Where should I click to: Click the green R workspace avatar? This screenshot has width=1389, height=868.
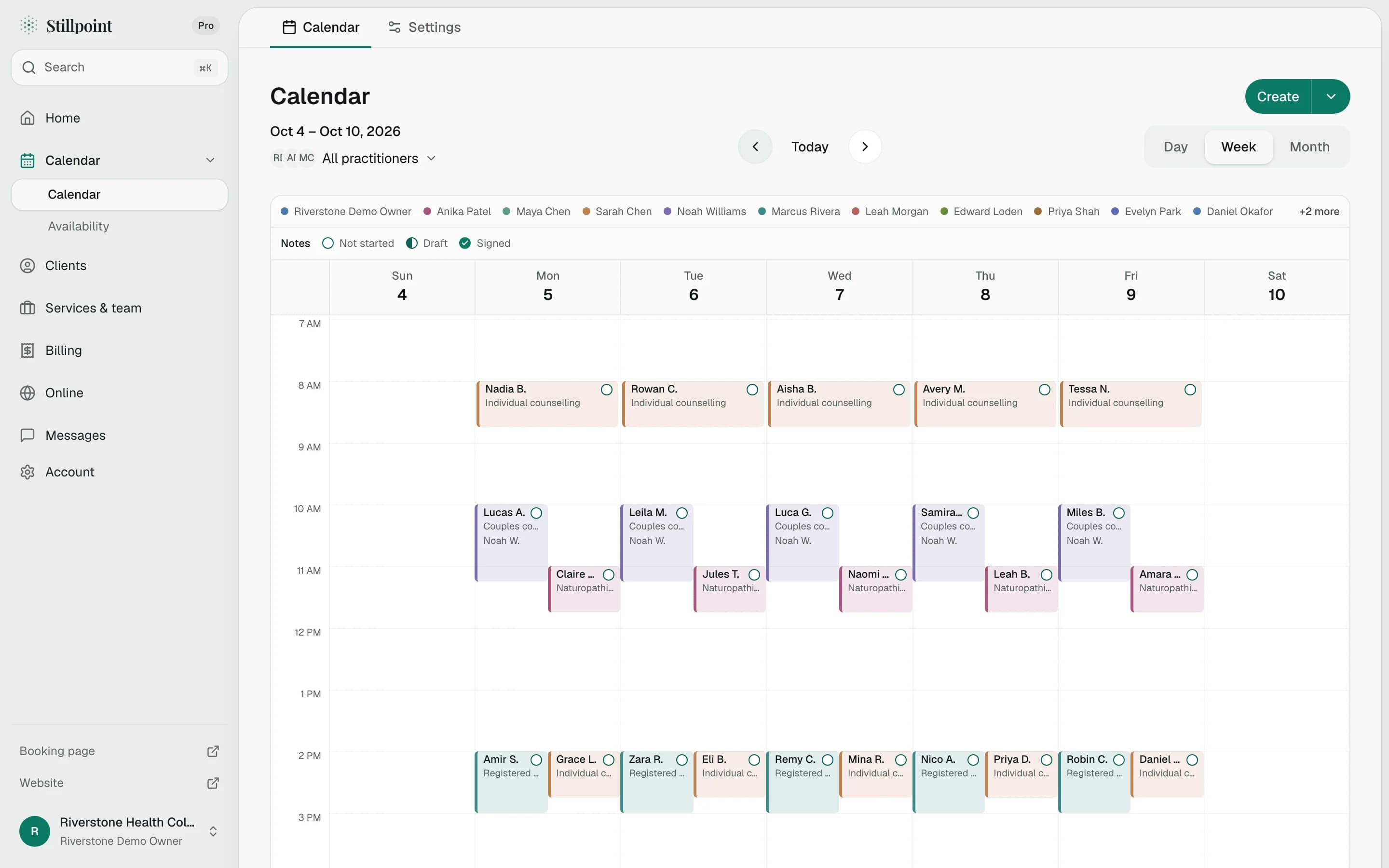34,831
